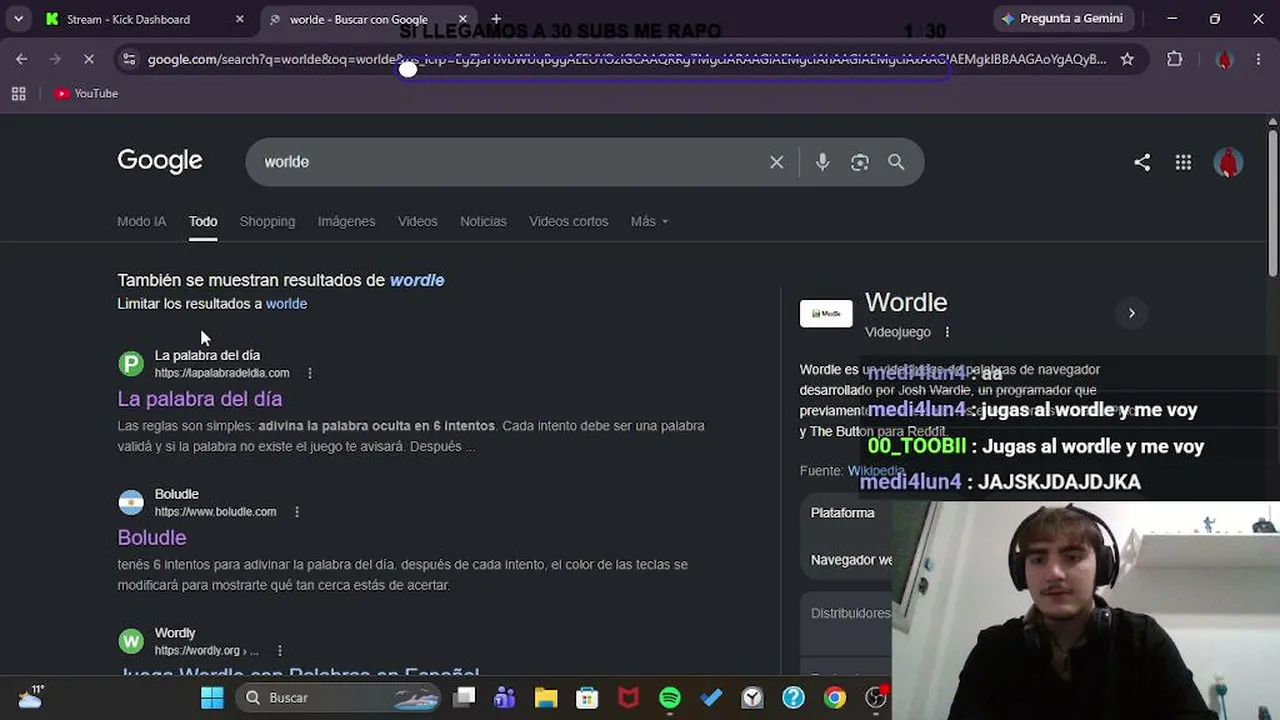Screen dimensions: 1280x720
Task: Launch Microsoft Teams from the taskbar
Action: 504,697
